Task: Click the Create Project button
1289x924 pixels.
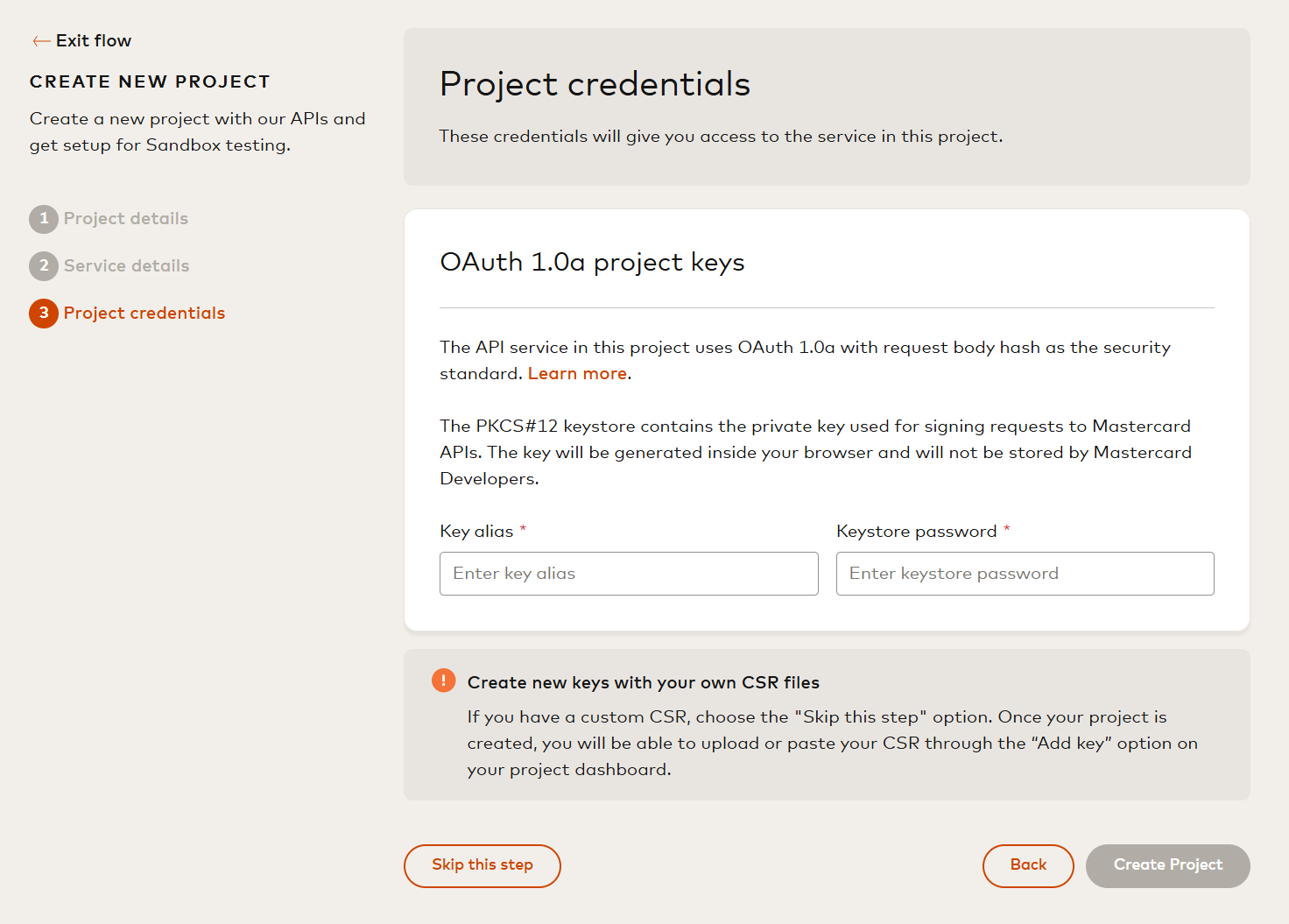Action: click(1168, 865)
